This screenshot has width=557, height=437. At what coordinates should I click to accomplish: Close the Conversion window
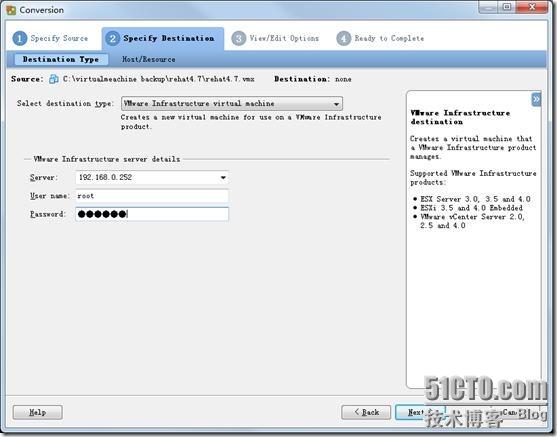click(x=532, y=7)
